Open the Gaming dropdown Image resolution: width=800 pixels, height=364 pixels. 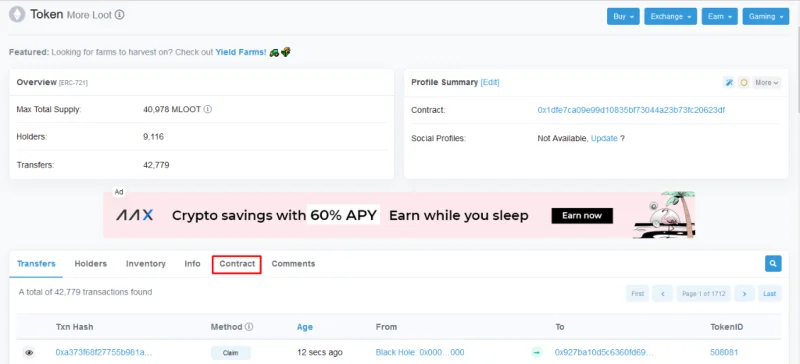766,16
